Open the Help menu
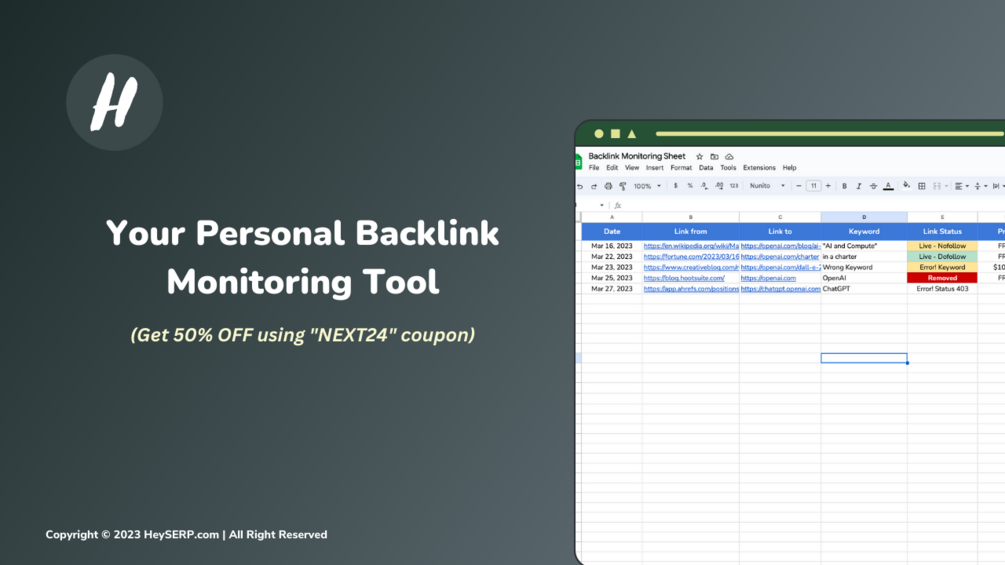Screen dimensions: 1005x565 tap(789, 168)
